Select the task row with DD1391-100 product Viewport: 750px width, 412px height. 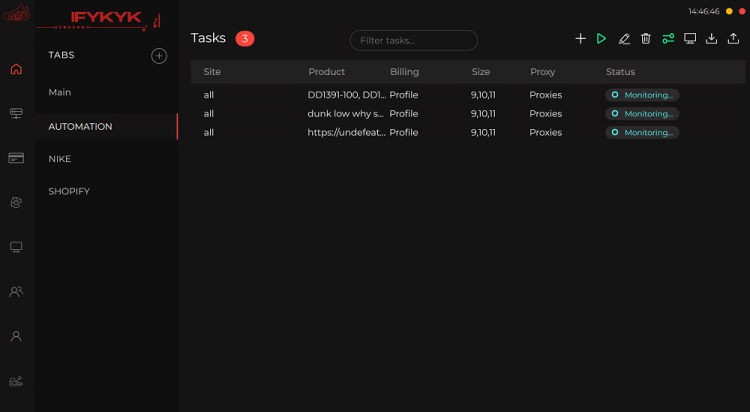point(345,95)
